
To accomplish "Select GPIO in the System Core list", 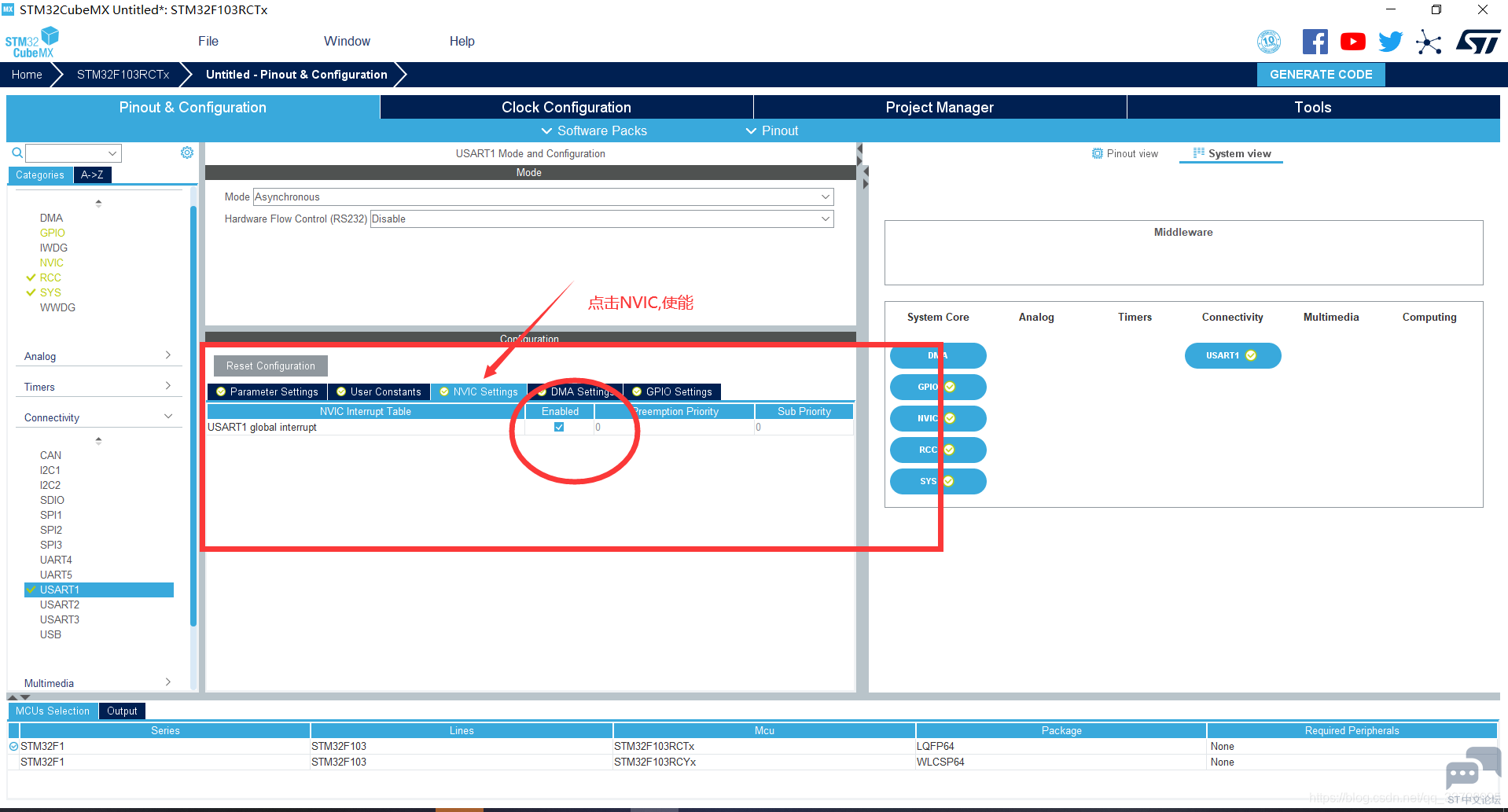I will [53, 233].
